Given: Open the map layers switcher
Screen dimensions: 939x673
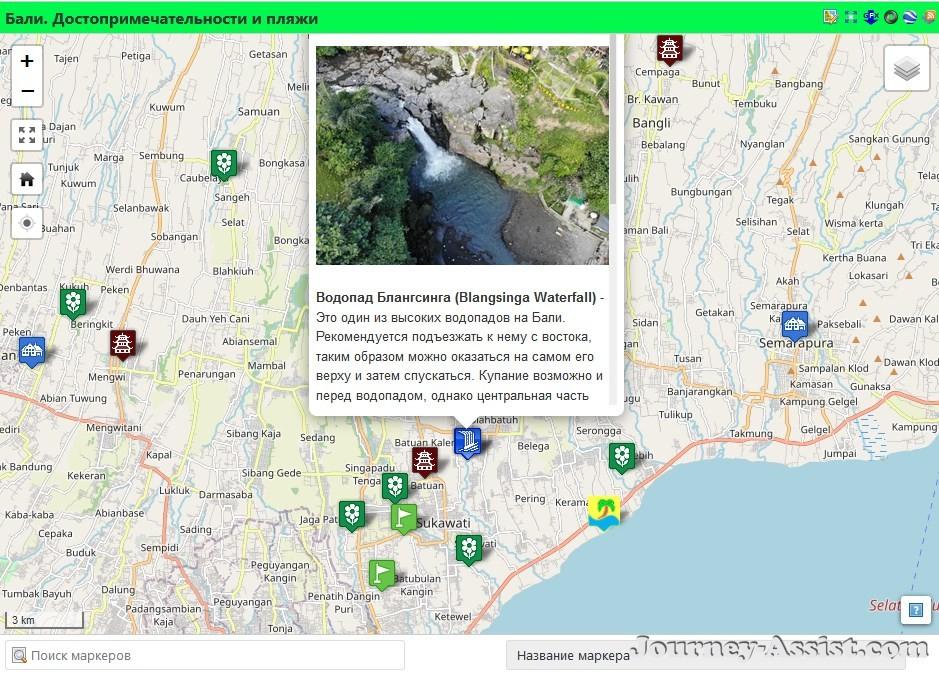Looking at the screenshot, I should tap(907, 68).
